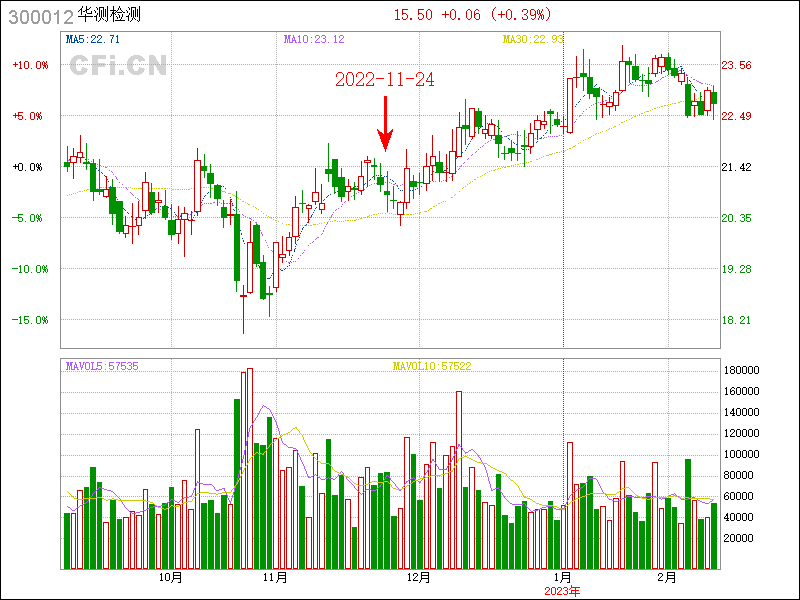Click the 100000 volume axis value
Screen dimensions: 800x600
tap(742, 454)
